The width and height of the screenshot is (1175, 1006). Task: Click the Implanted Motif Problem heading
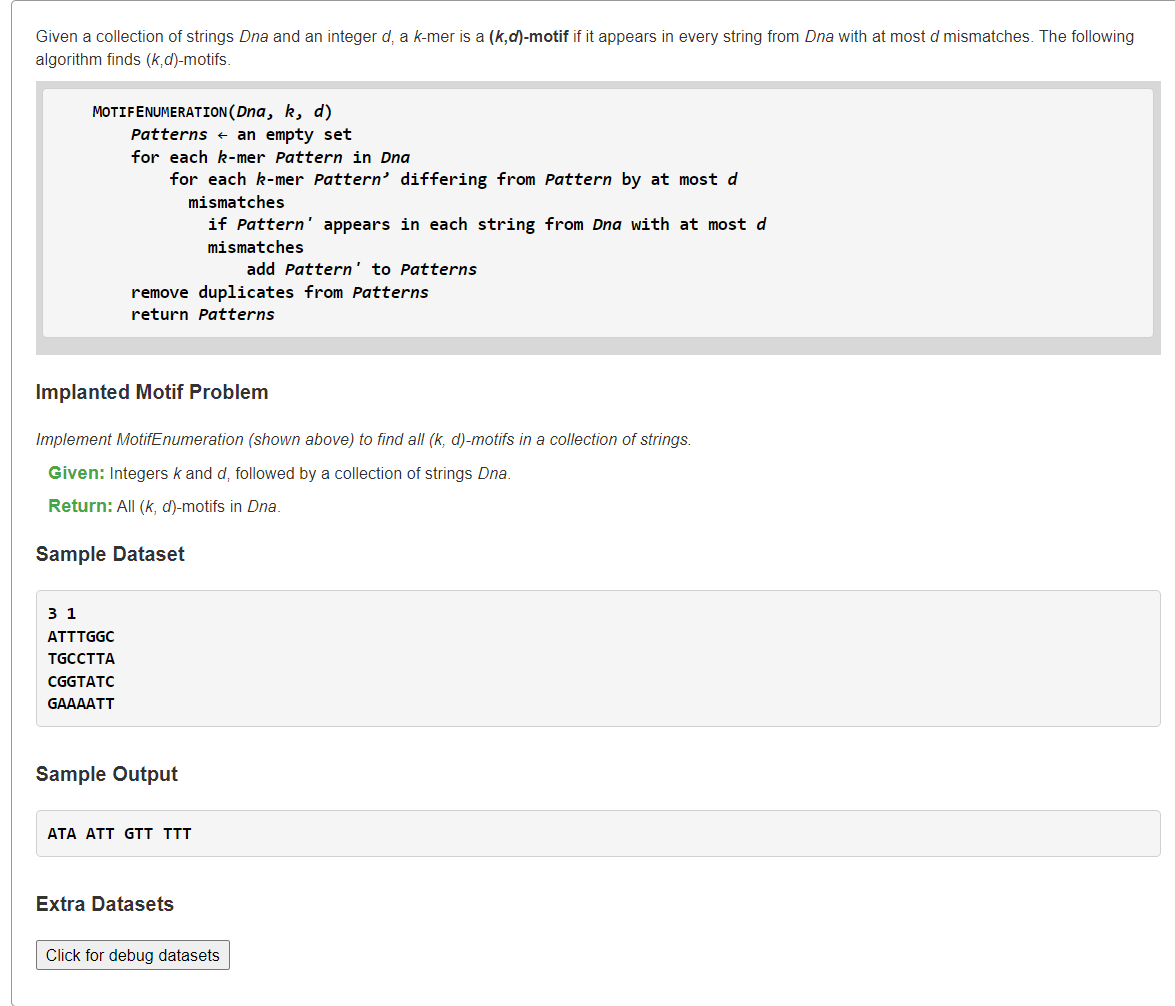pyautogui.click(x=152, y=392)
